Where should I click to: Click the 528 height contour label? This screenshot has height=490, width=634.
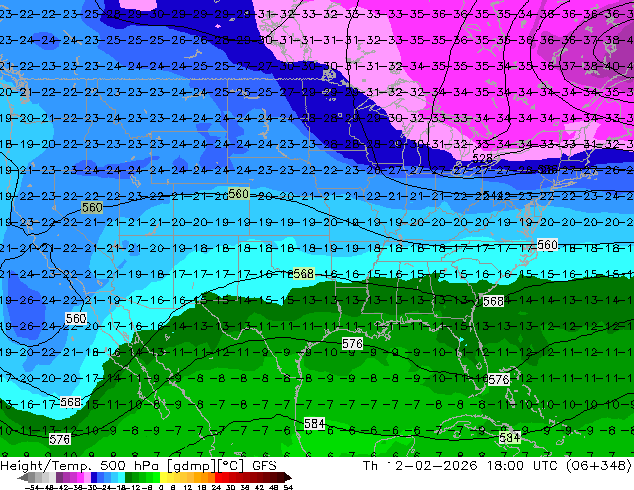482,158
